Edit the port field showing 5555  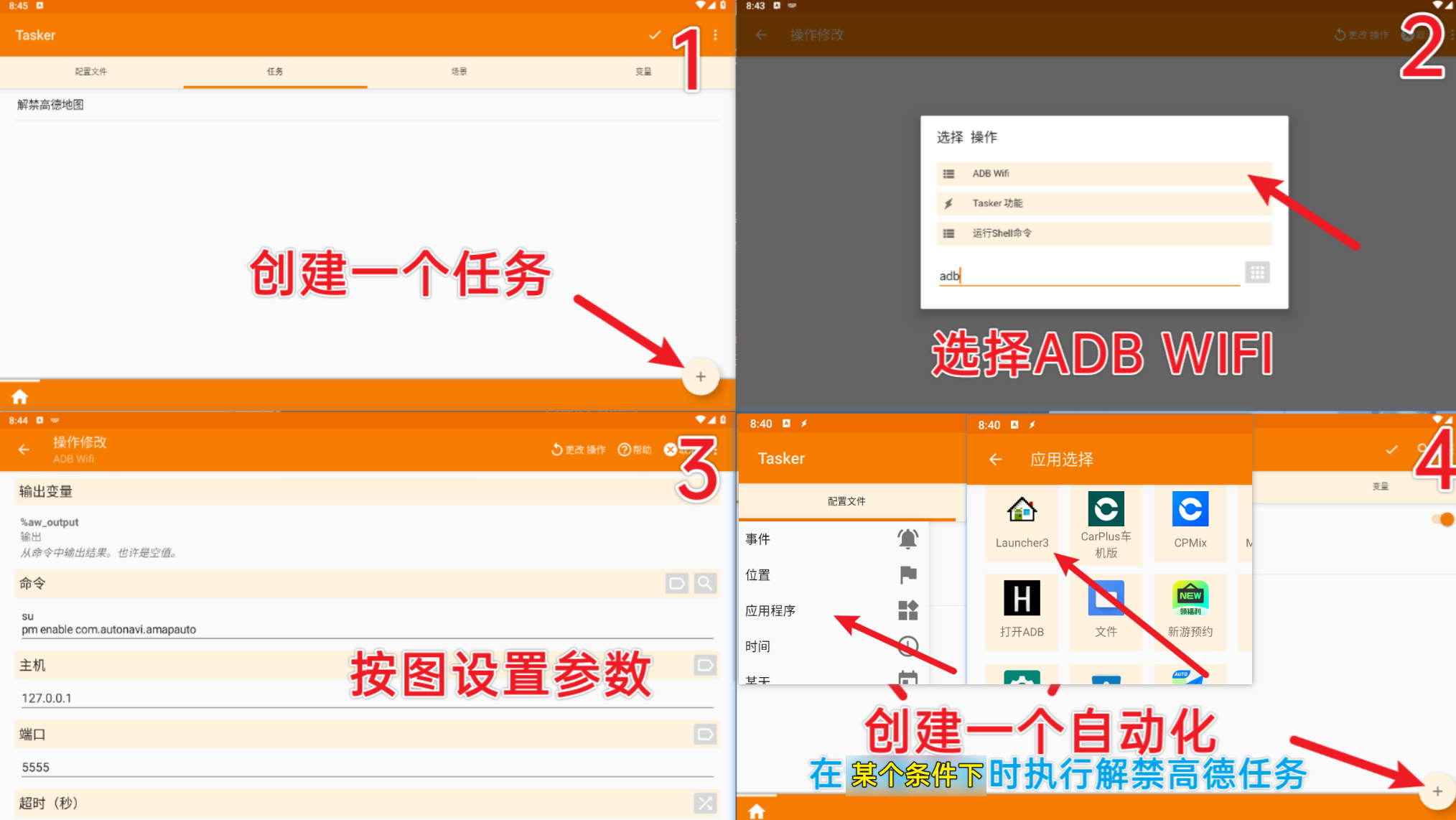(366, 767)
